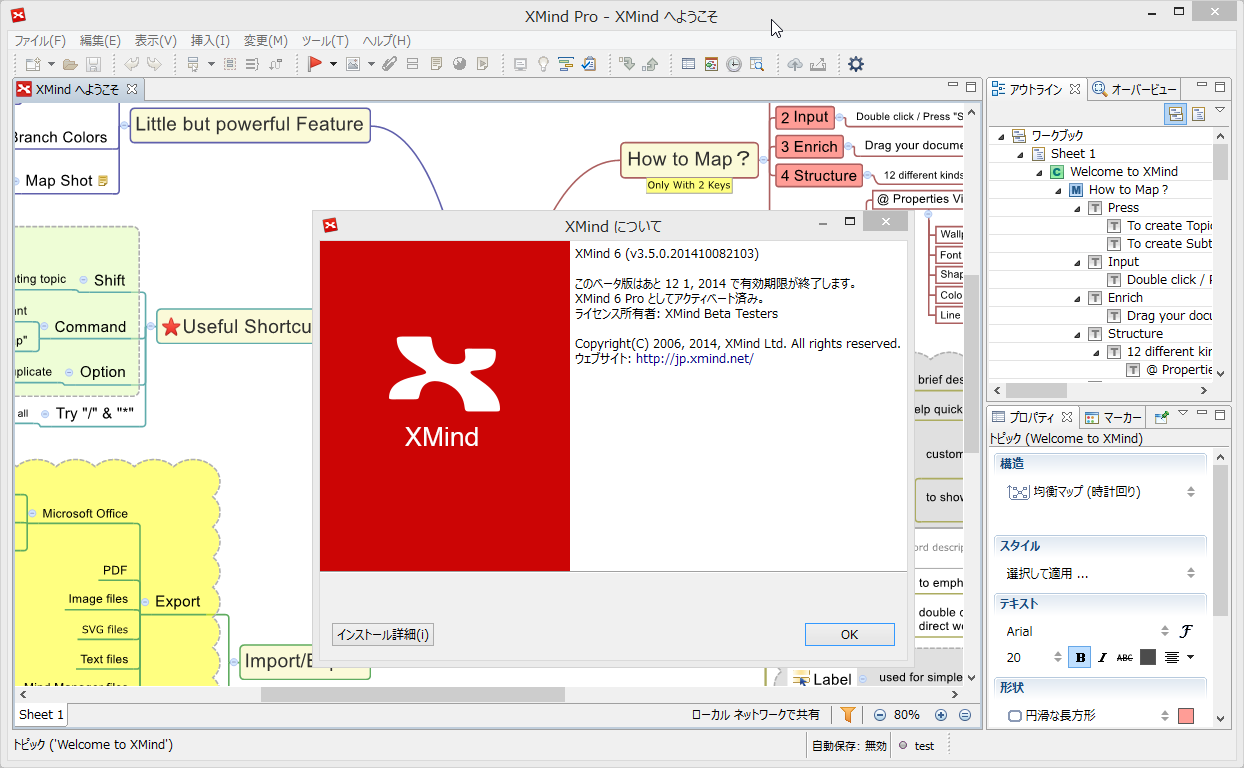This screenshot has width=1244, height=768.
Task: Open the 挿入(I) menu
Action: point(210,41)
